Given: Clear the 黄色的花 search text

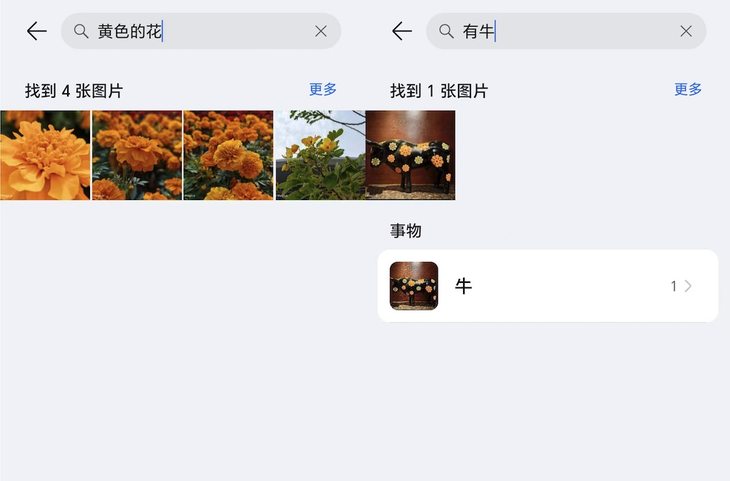Looking at the screenshot, I should coord(321,31).
